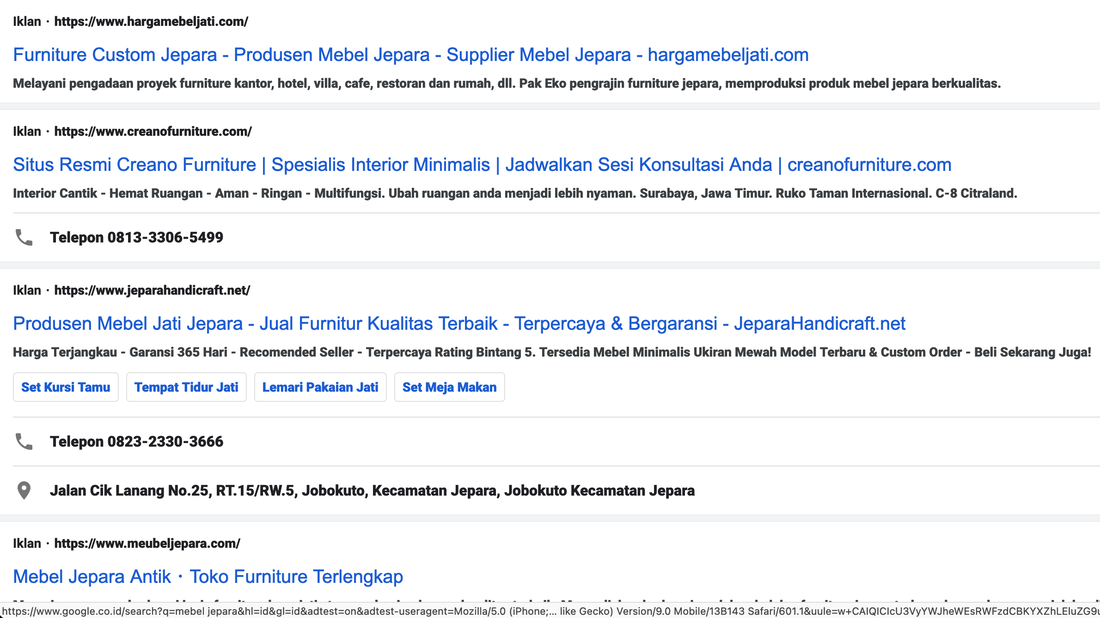Click the phone icon beside 0823-2330-3666

[24, 442]
